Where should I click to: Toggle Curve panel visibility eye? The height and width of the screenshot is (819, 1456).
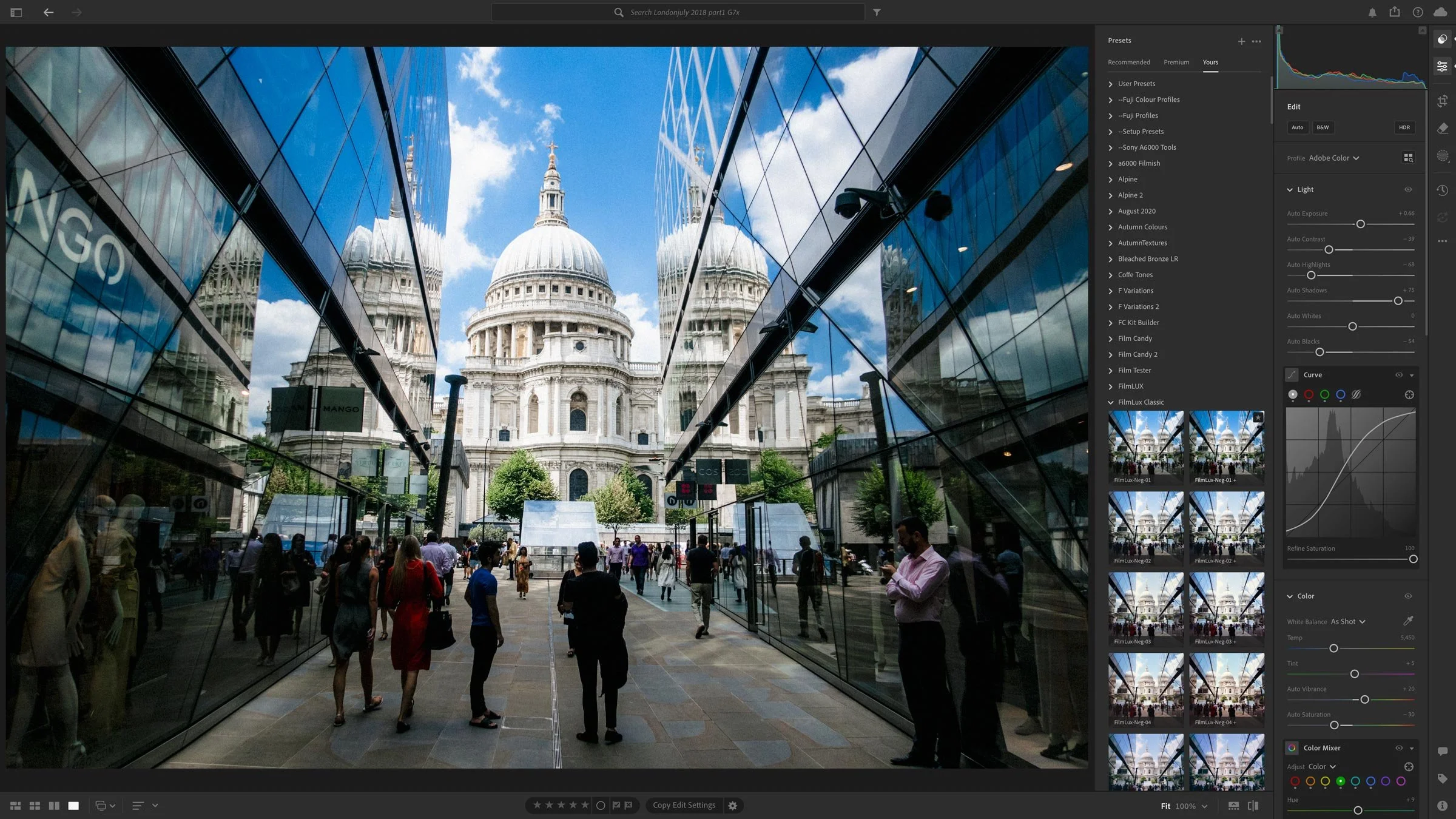click(1399, 375)
